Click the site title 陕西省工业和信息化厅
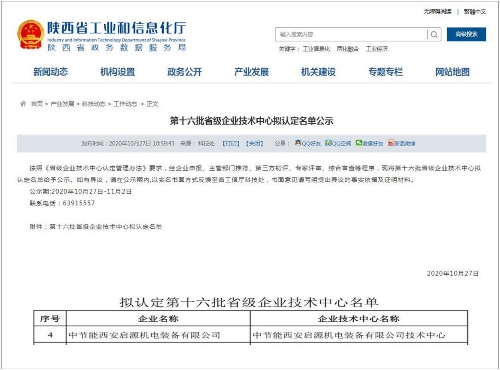Image resolution: width=500 pixels, height=370 pixels. point(116,28)
